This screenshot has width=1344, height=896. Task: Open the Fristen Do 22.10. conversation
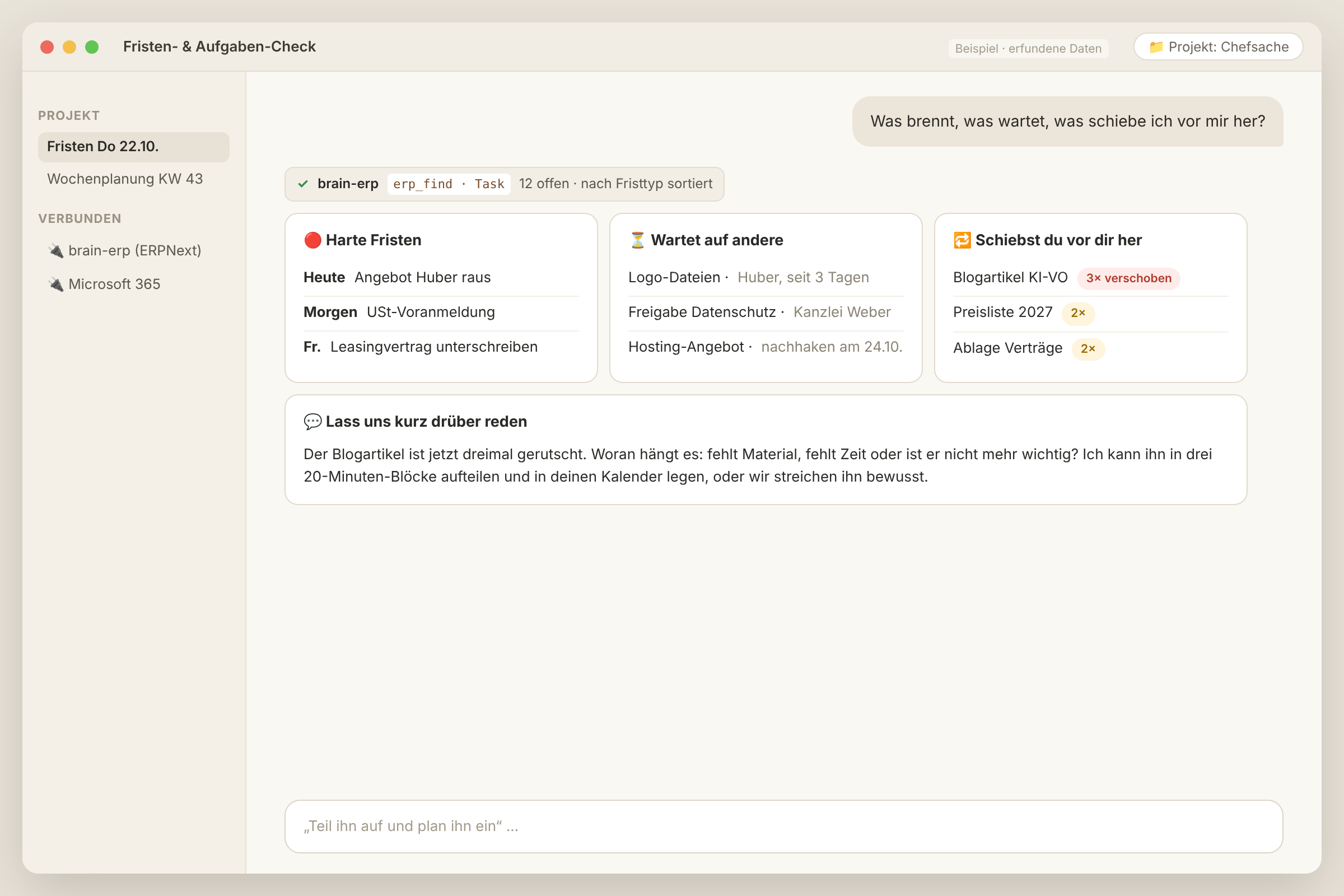(x=134, y=147)
